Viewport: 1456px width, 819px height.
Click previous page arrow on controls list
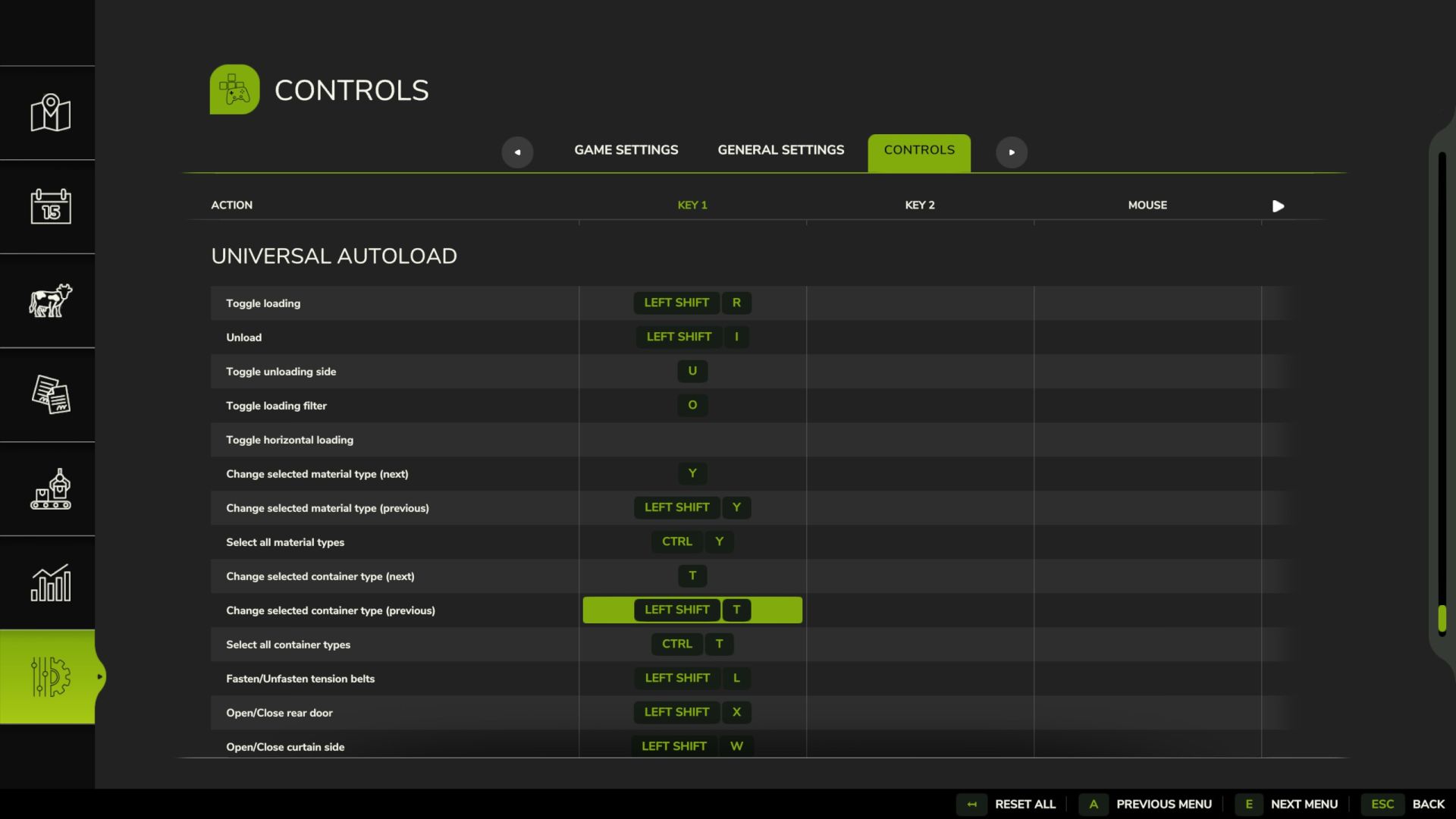click(x=517, y=151)
